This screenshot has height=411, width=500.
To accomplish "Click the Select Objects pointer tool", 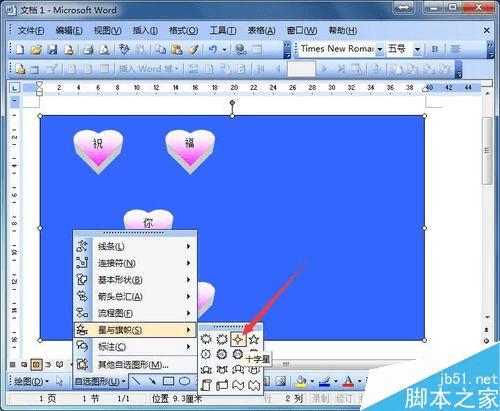I will click(60, 381).
